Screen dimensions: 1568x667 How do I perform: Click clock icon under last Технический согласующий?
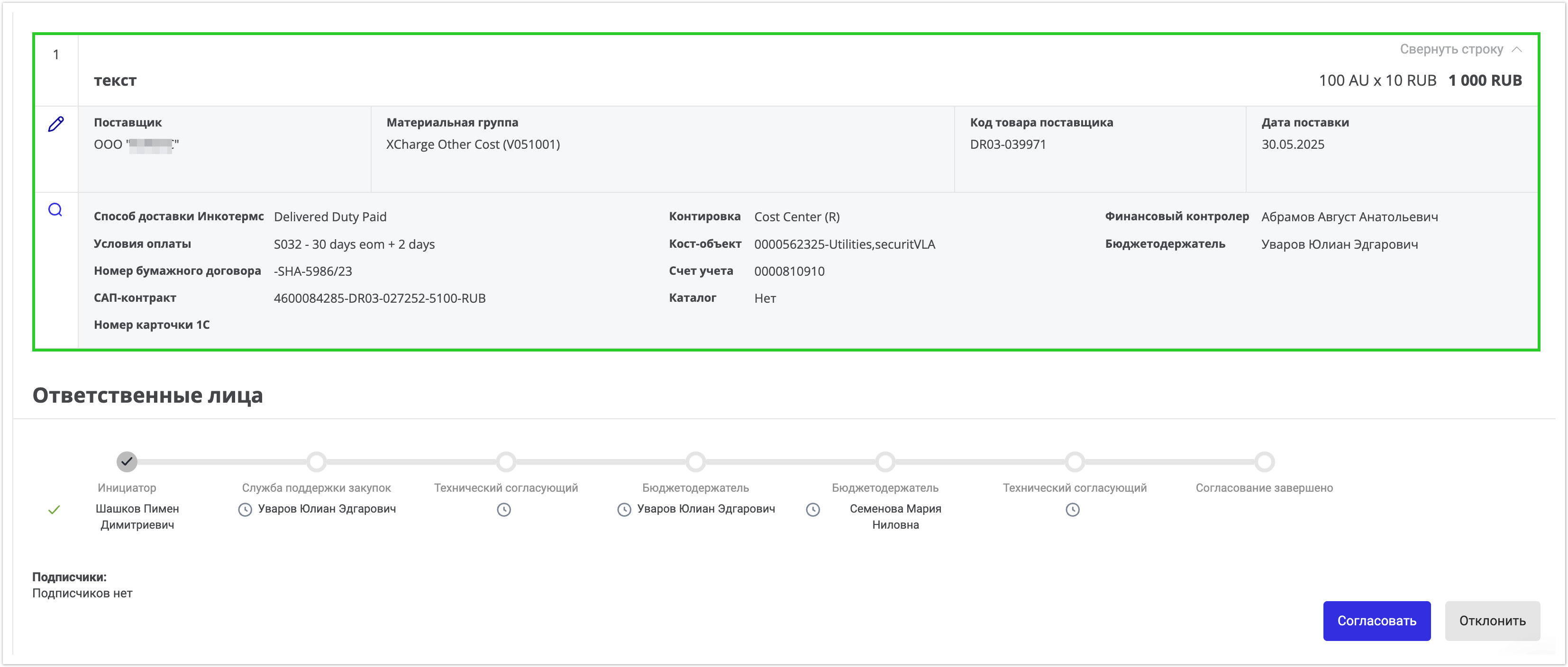coord(1072,510)
